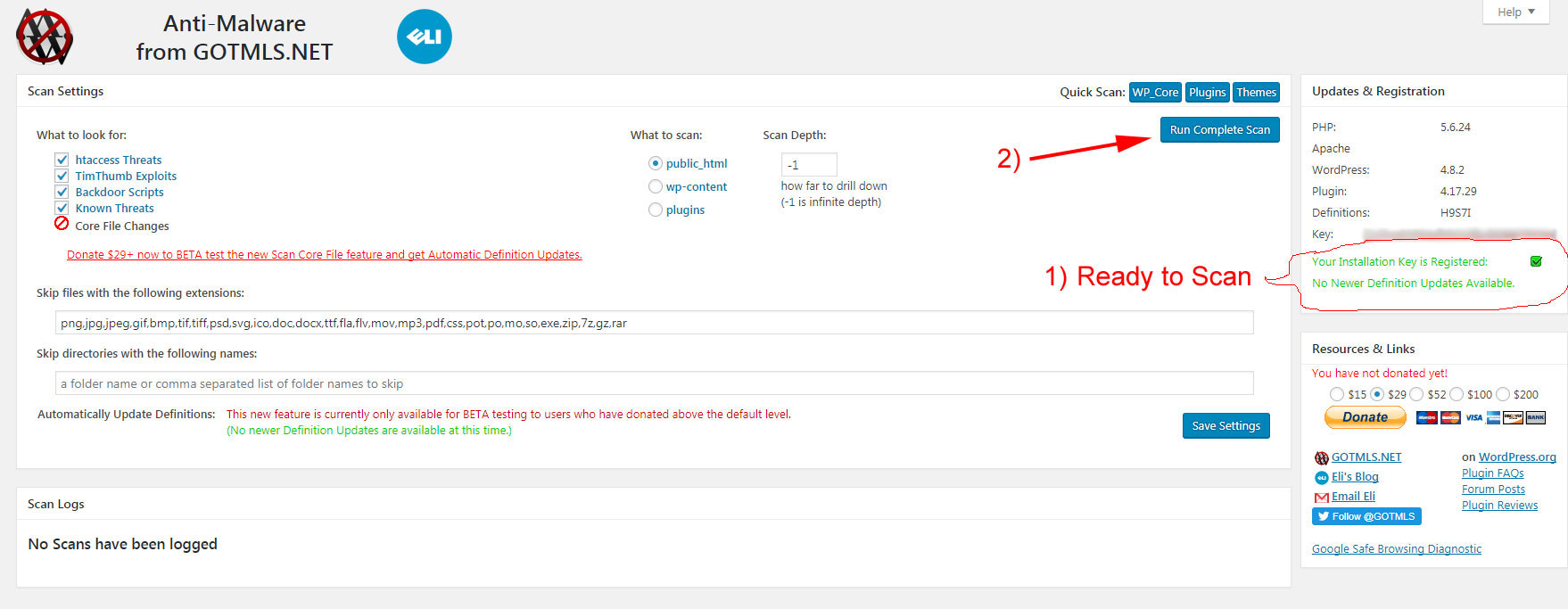Screen dimensions: 1568x609
Task: Click the 'You have not donated yet!' text
Action: pyautogui.click(x=1379, y=374)
